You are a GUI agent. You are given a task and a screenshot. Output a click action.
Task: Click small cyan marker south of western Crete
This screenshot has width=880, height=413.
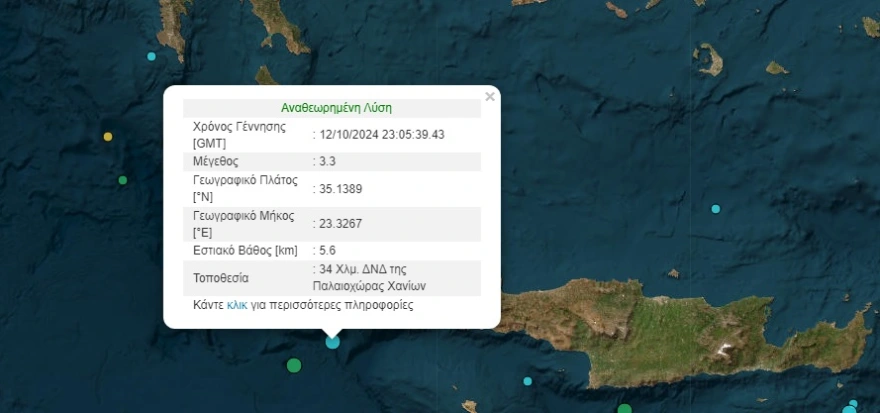click(x=528, y=381)
